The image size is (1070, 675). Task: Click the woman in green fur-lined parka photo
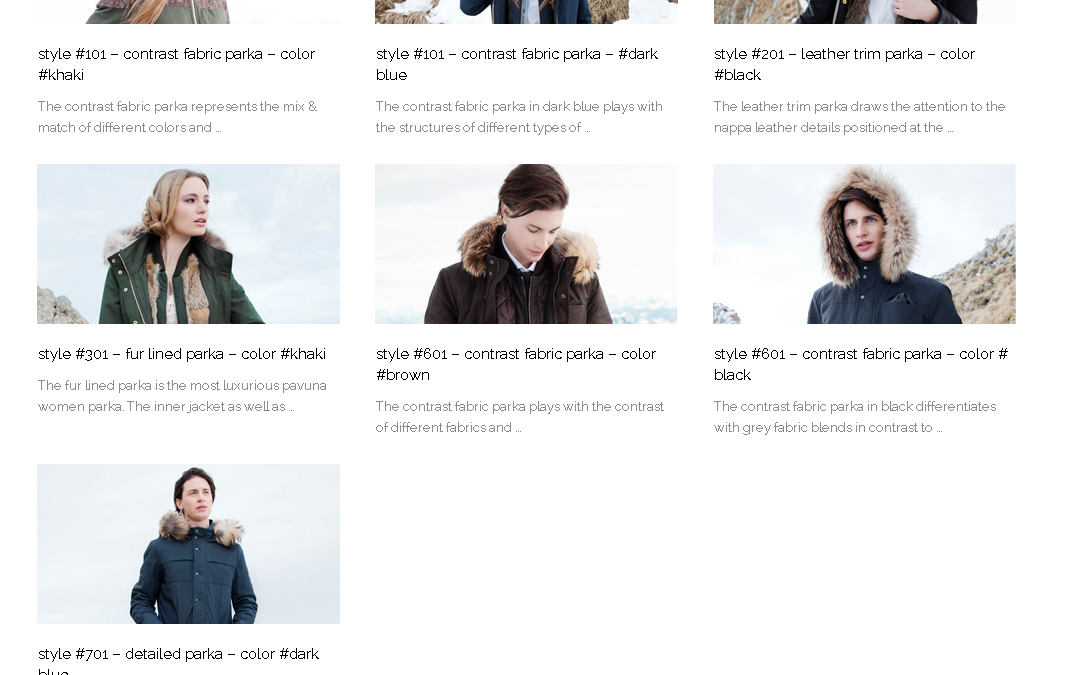point(188,244)
